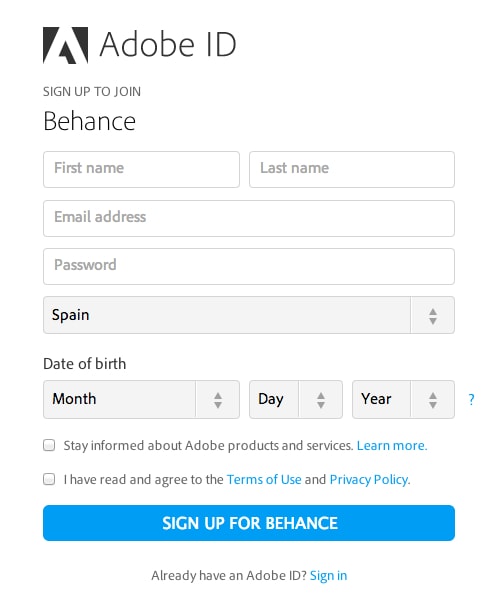Check the Stay informed about Adobe products box

(49, 445)
